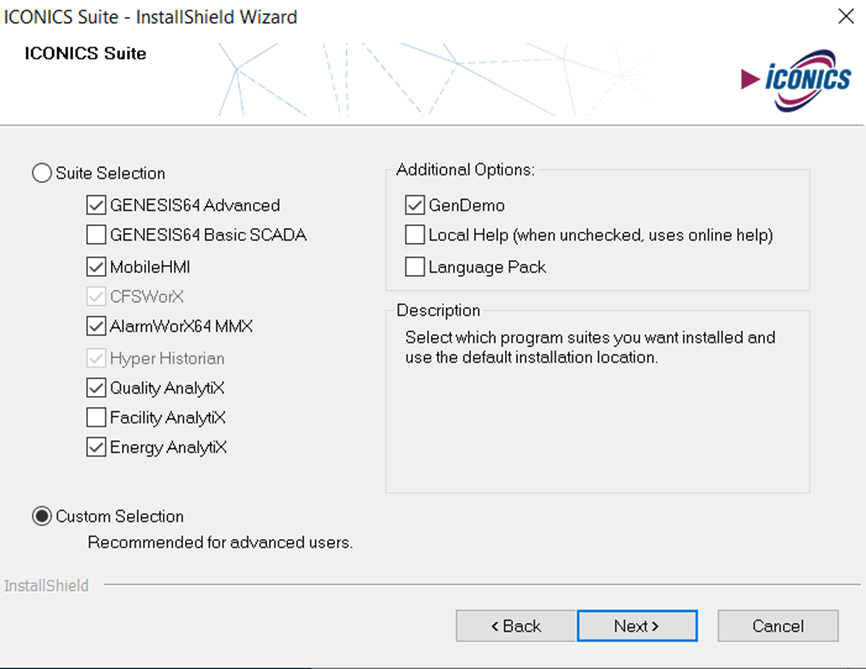This screenshot has width=866, height=669.
Task: Click the 'Description' group label
Action: (x=438, y=310)
